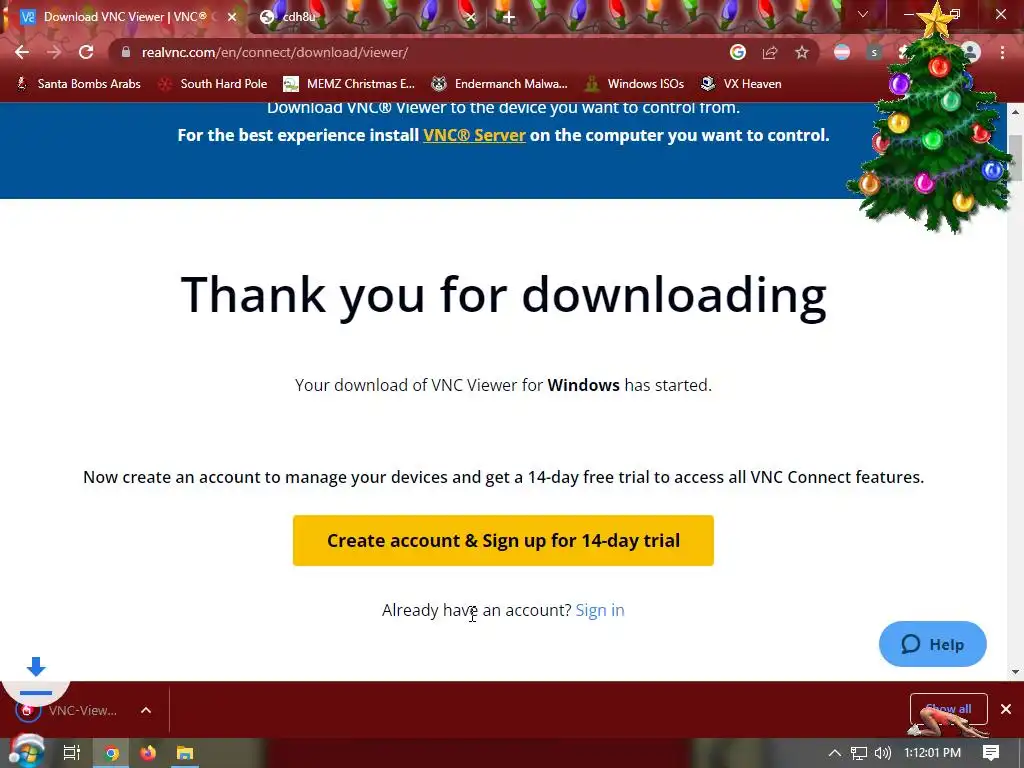Click the Sign in link
This screenshot has width=1024, height=768.
tap(600, 610)
